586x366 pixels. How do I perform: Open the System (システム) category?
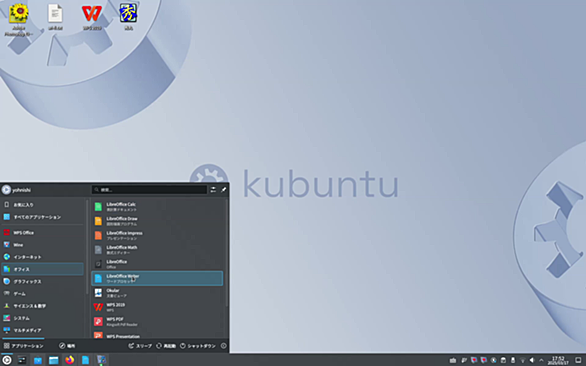pos(43,318)
